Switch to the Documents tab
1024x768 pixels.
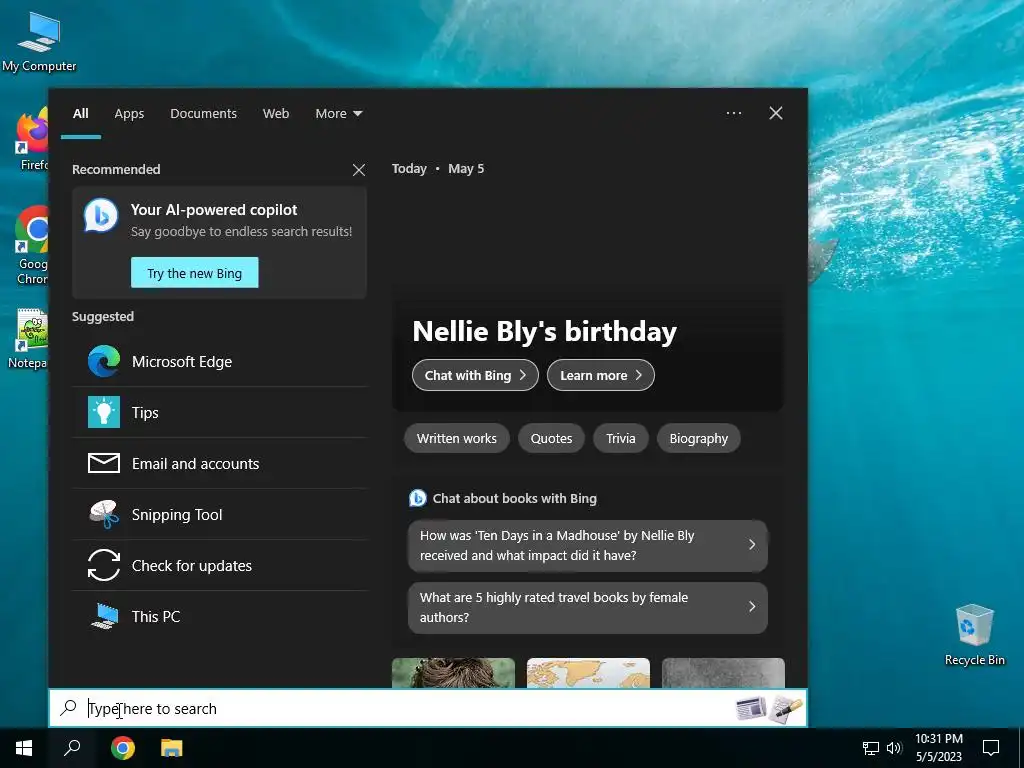203,114
